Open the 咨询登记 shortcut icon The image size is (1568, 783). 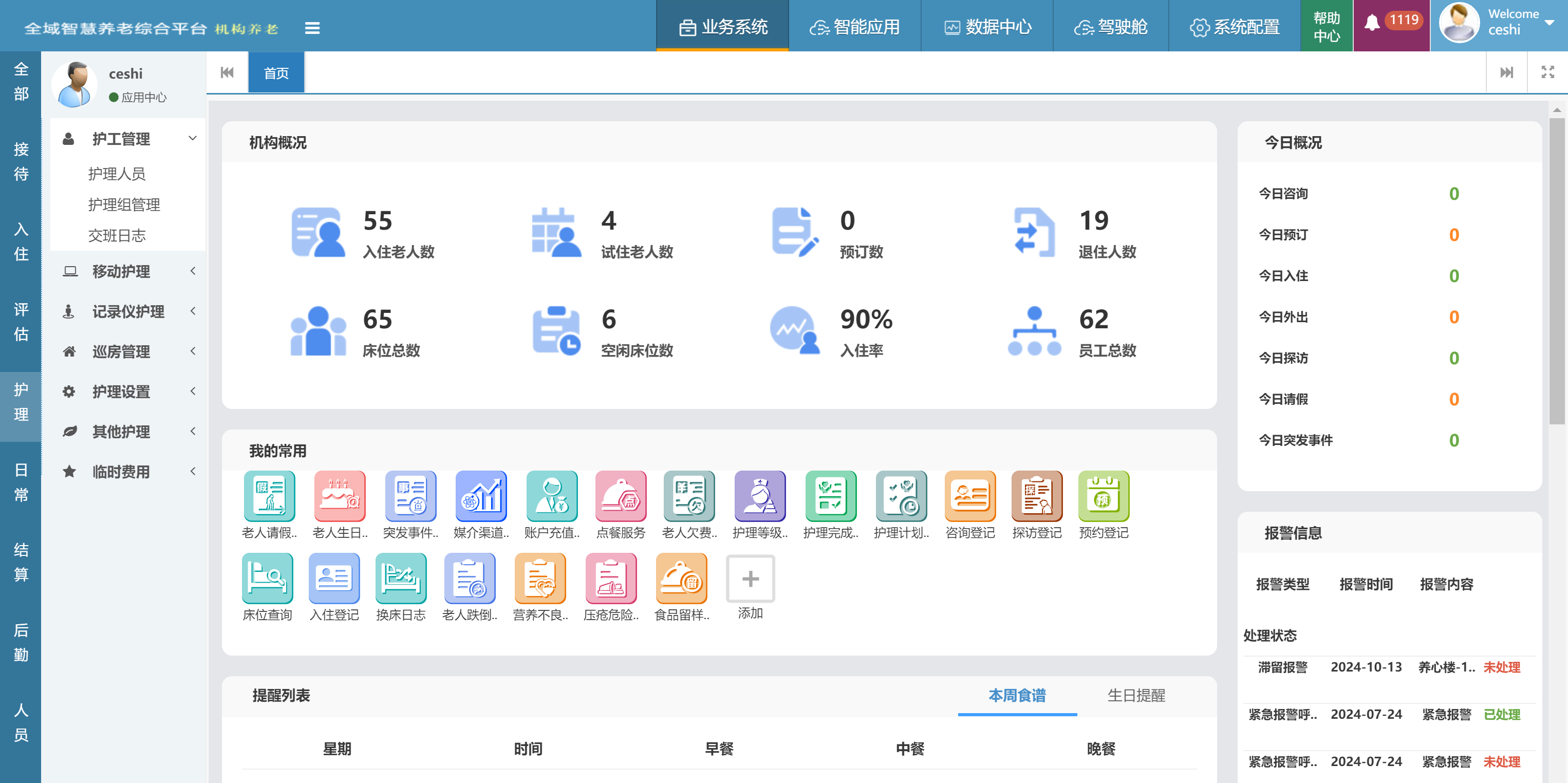click(x=969, y=496)
